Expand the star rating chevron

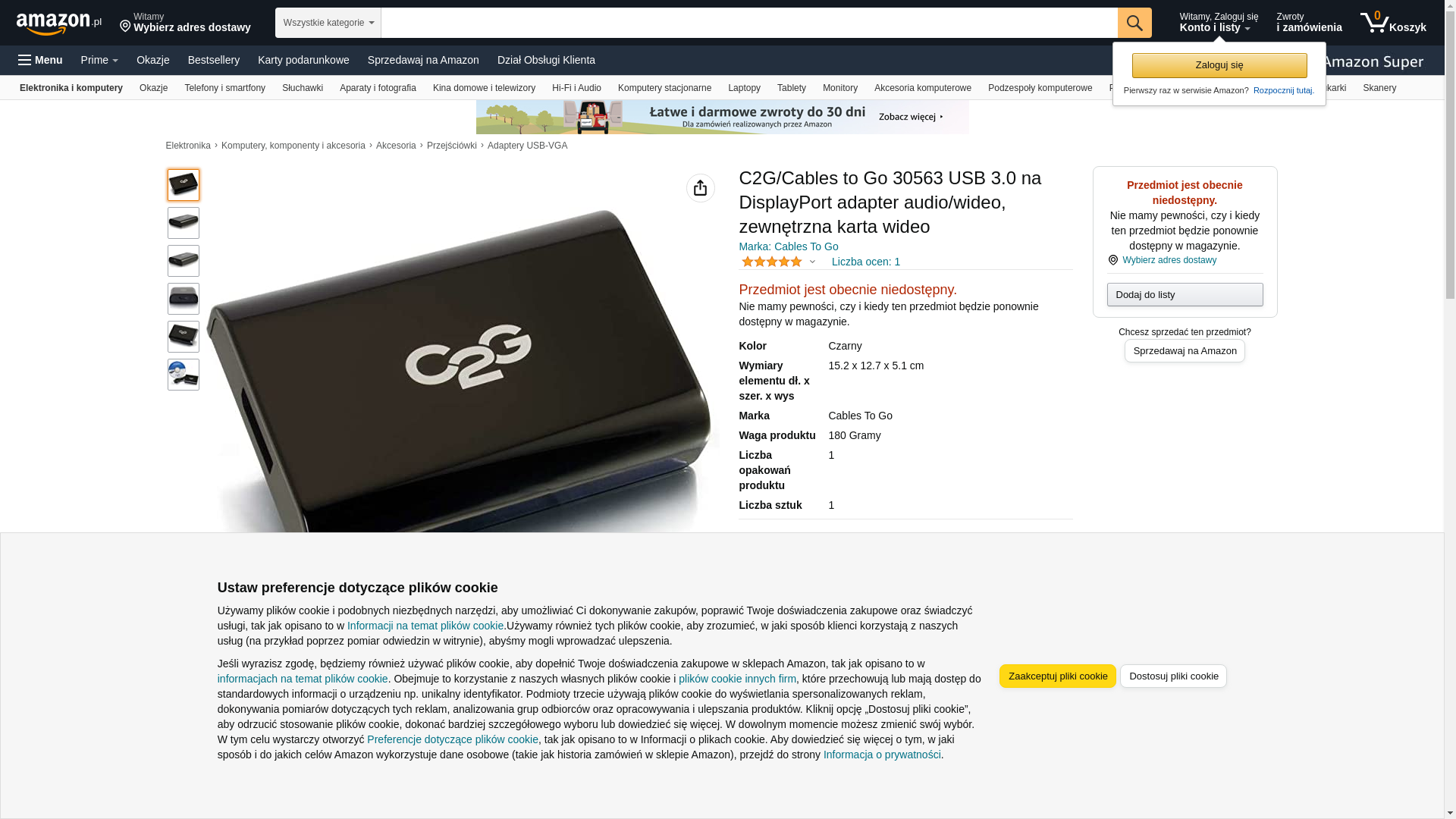tap(812, 262)
